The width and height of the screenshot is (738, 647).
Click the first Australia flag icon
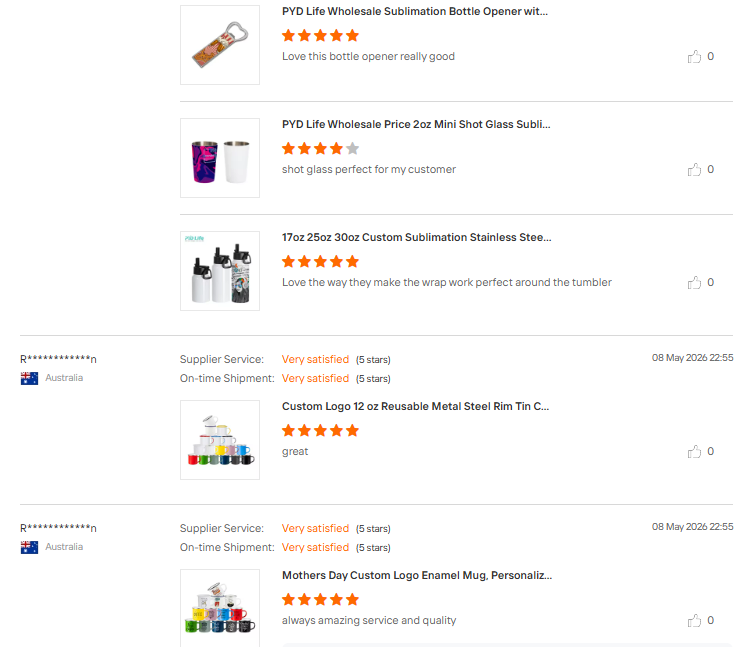29,378
